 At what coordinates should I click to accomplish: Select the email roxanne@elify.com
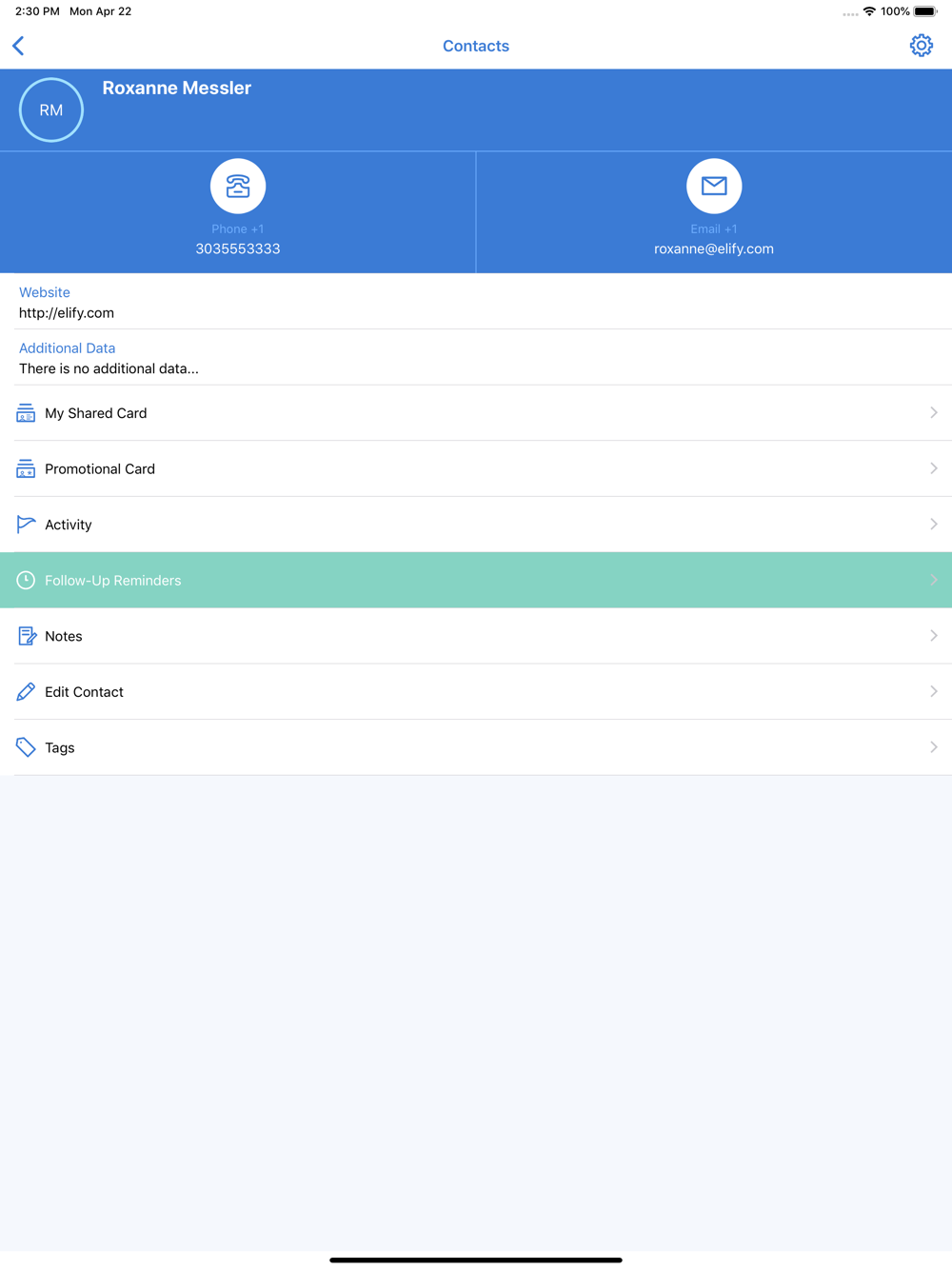[x=714, y=248]
